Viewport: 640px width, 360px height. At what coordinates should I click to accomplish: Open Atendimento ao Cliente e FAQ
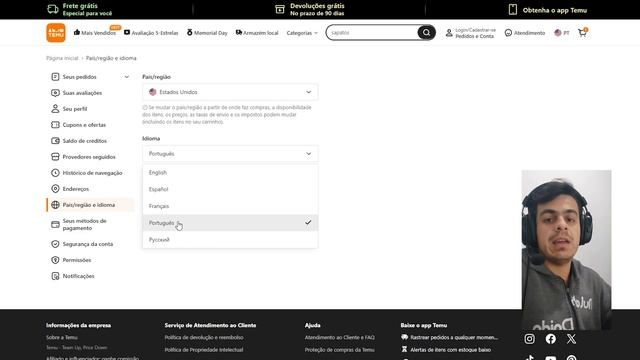(x=340, y=337)
